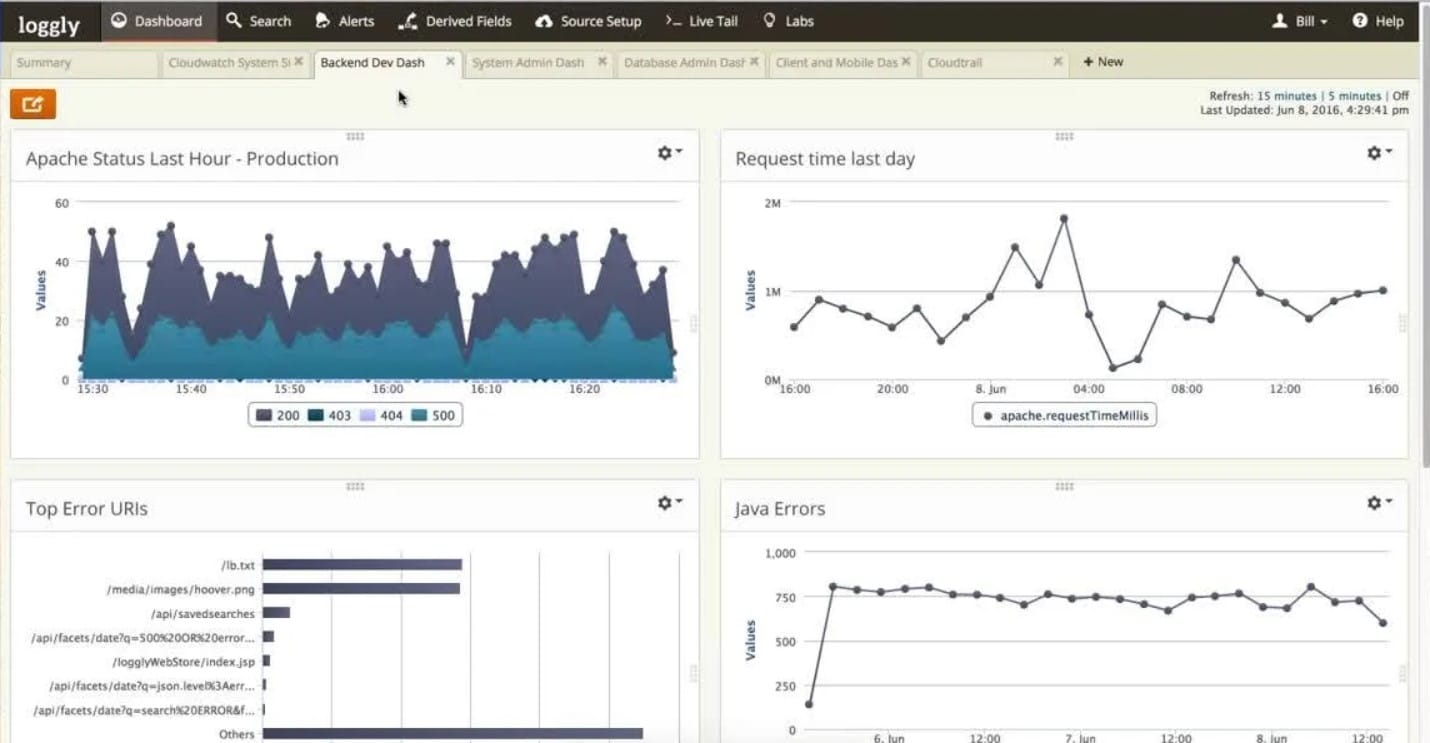Viewport: 1430px width, 743px height.
Task: Grab Apache Status widget drag handle
Action: (x=355, y=137)
